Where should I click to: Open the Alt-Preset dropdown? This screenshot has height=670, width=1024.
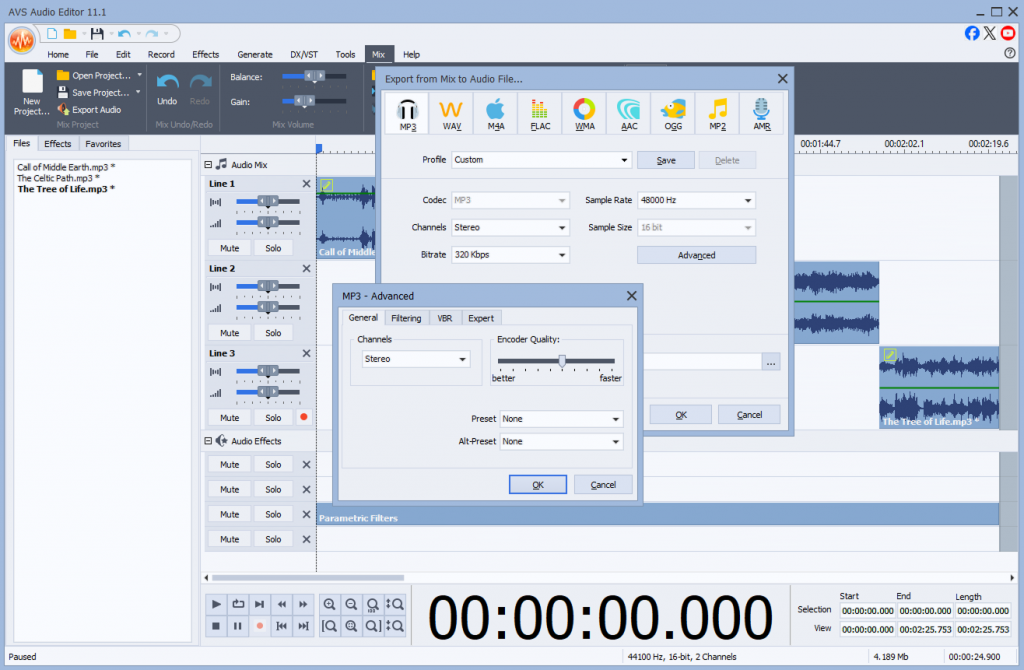(x=561, y=441)
